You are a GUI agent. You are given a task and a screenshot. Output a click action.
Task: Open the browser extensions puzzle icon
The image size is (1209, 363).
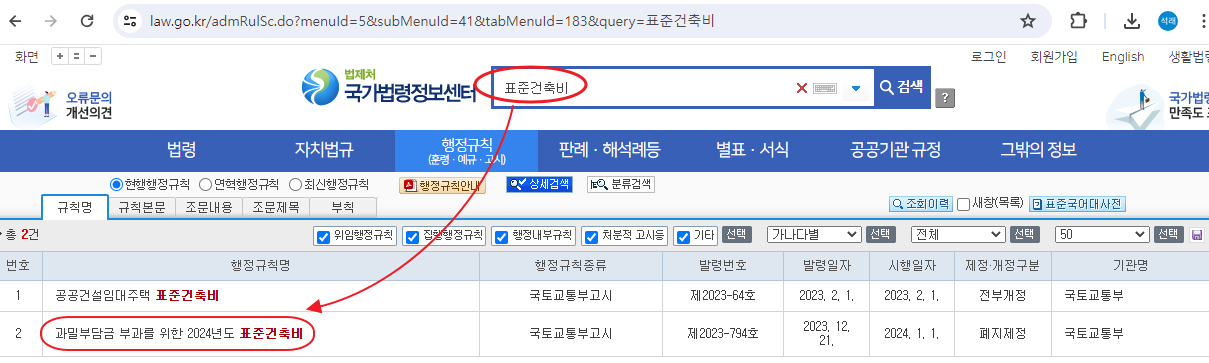(1078, 20)
